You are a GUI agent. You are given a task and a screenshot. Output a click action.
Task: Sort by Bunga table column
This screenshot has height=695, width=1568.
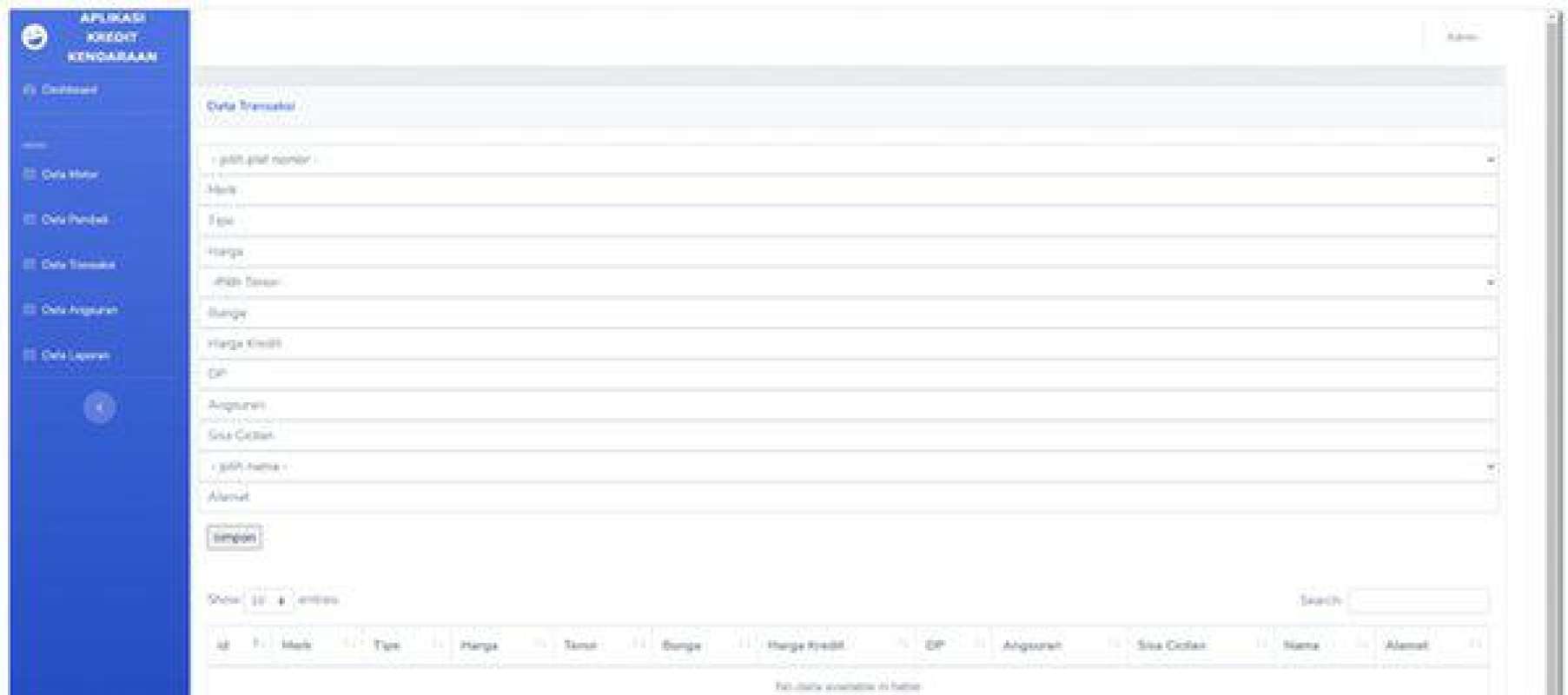click(x=705, y=645)
